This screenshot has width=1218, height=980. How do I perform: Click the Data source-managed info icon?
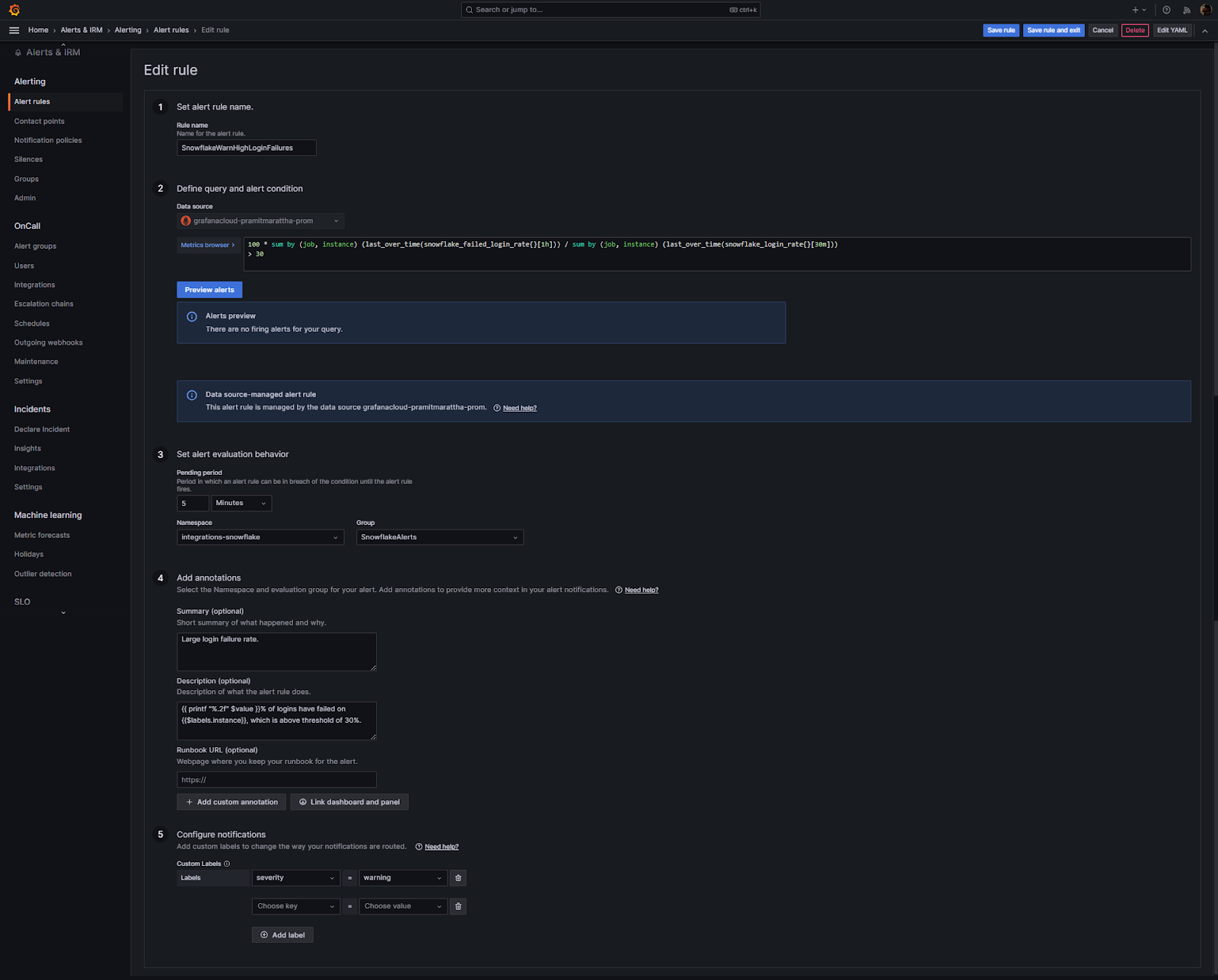pos(192,395)
